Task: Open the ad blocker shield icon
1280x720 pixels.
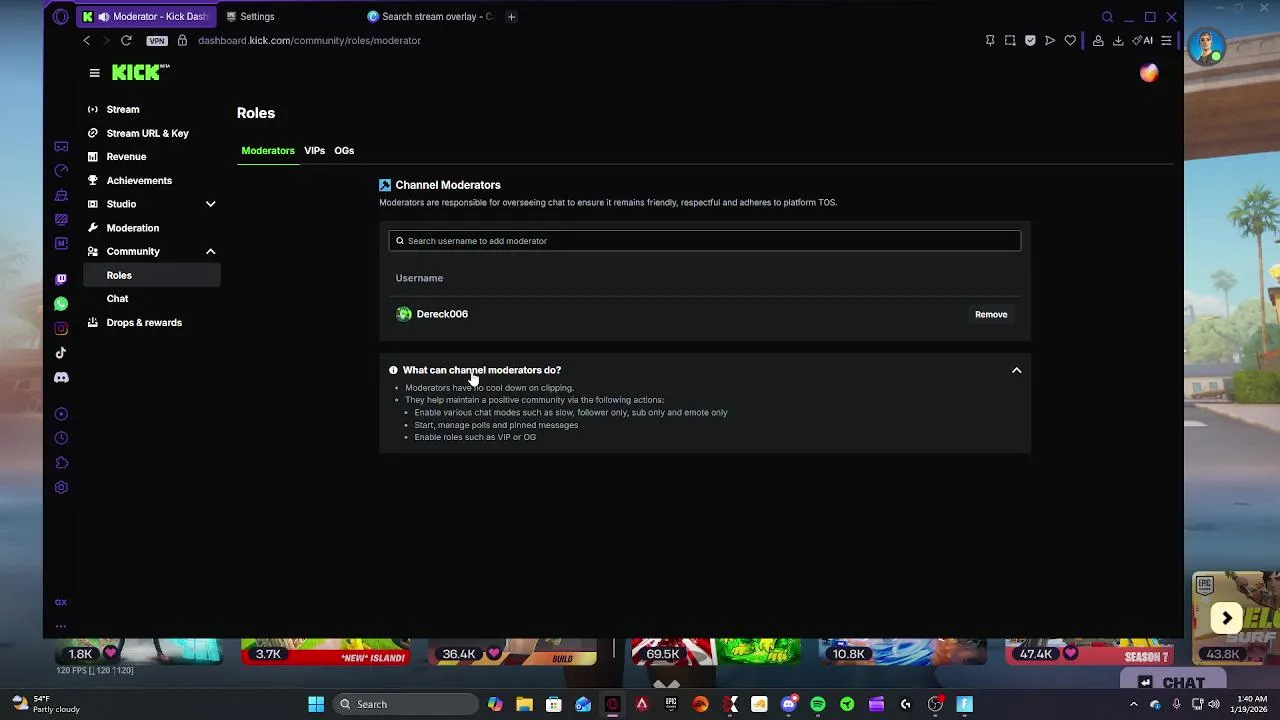Action: pos(1030,41)
